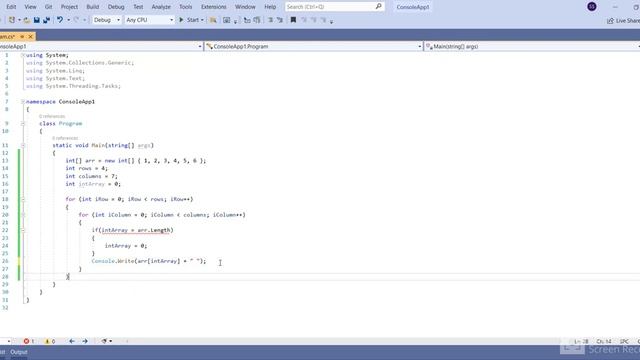The height and width of the screenshot is (360, 640).
Task: Open the Analyze menu
Action: (x=161, y=7)
